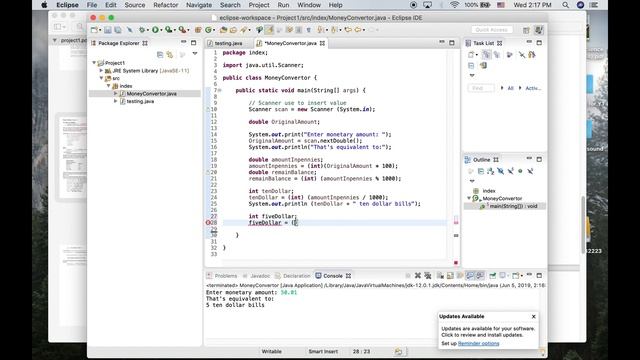Click the Wi-Fi icon in menu bar

pos(454,5)
